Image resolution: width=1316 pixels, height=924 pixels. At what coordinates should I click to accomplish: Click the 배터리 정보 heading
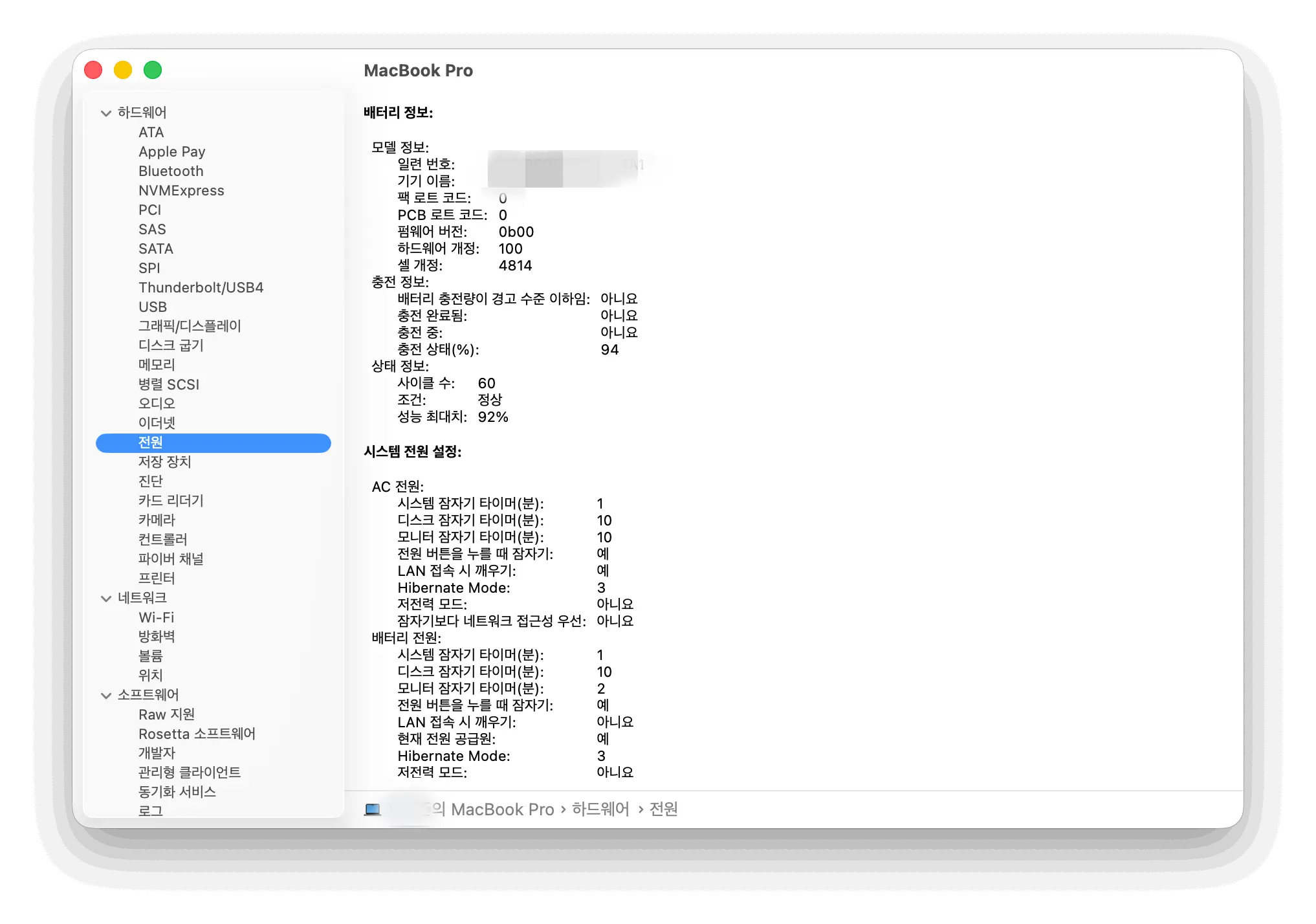tap(399, 113)
